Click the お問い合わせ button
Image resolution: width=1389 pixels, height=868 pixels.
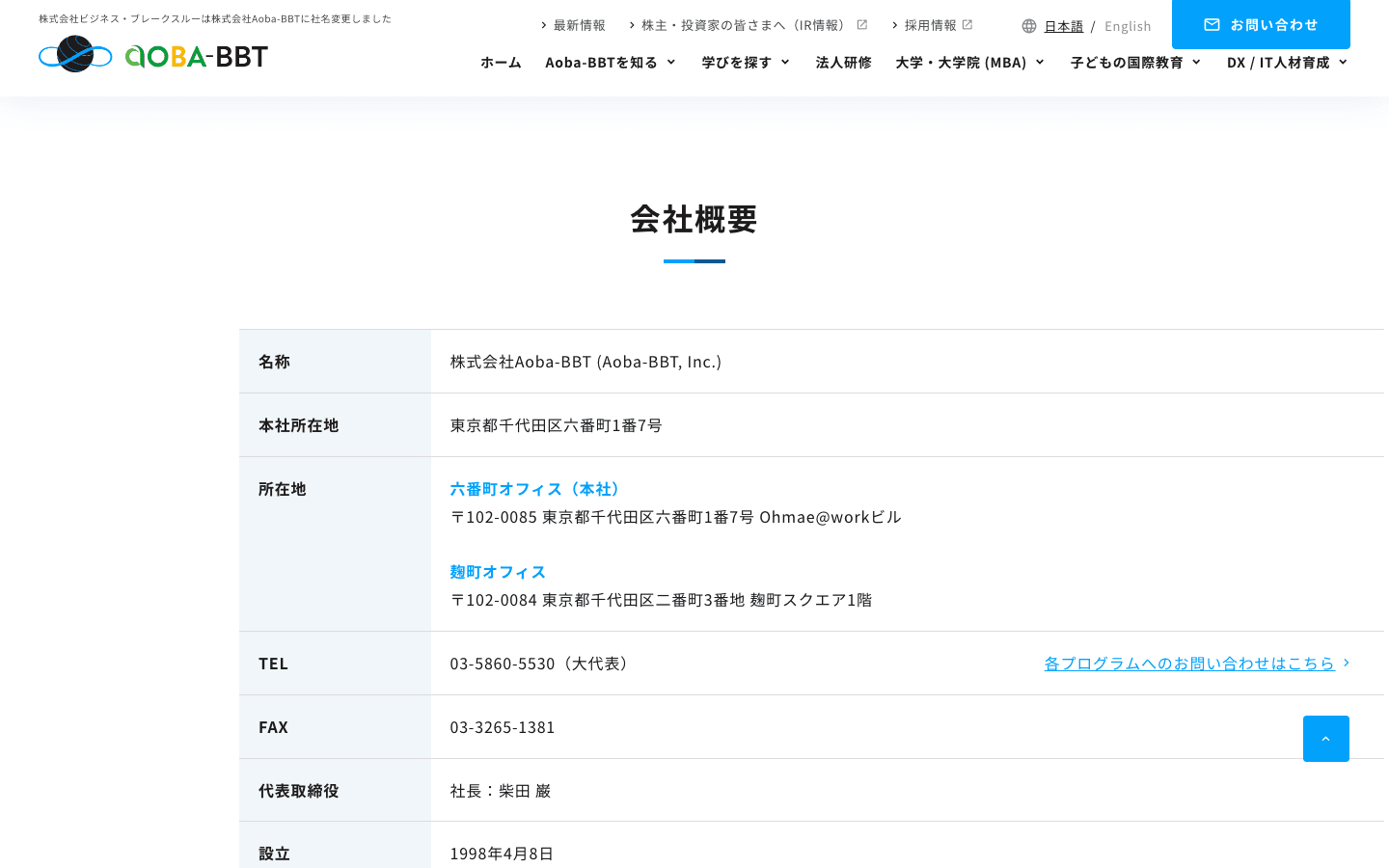1261,24
